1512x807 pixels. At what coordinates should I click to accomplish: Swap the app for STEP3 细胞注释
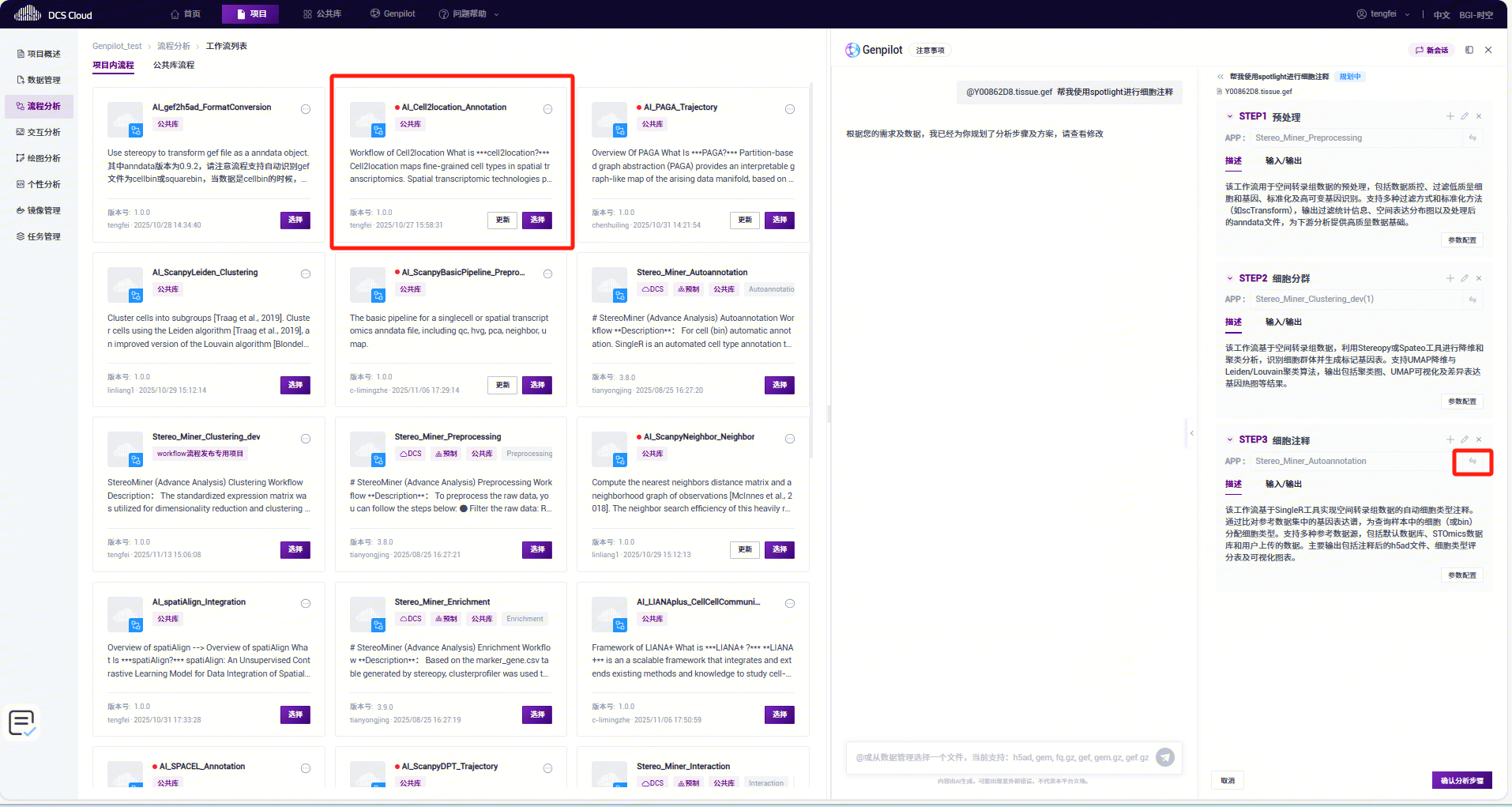(1472, 462)
